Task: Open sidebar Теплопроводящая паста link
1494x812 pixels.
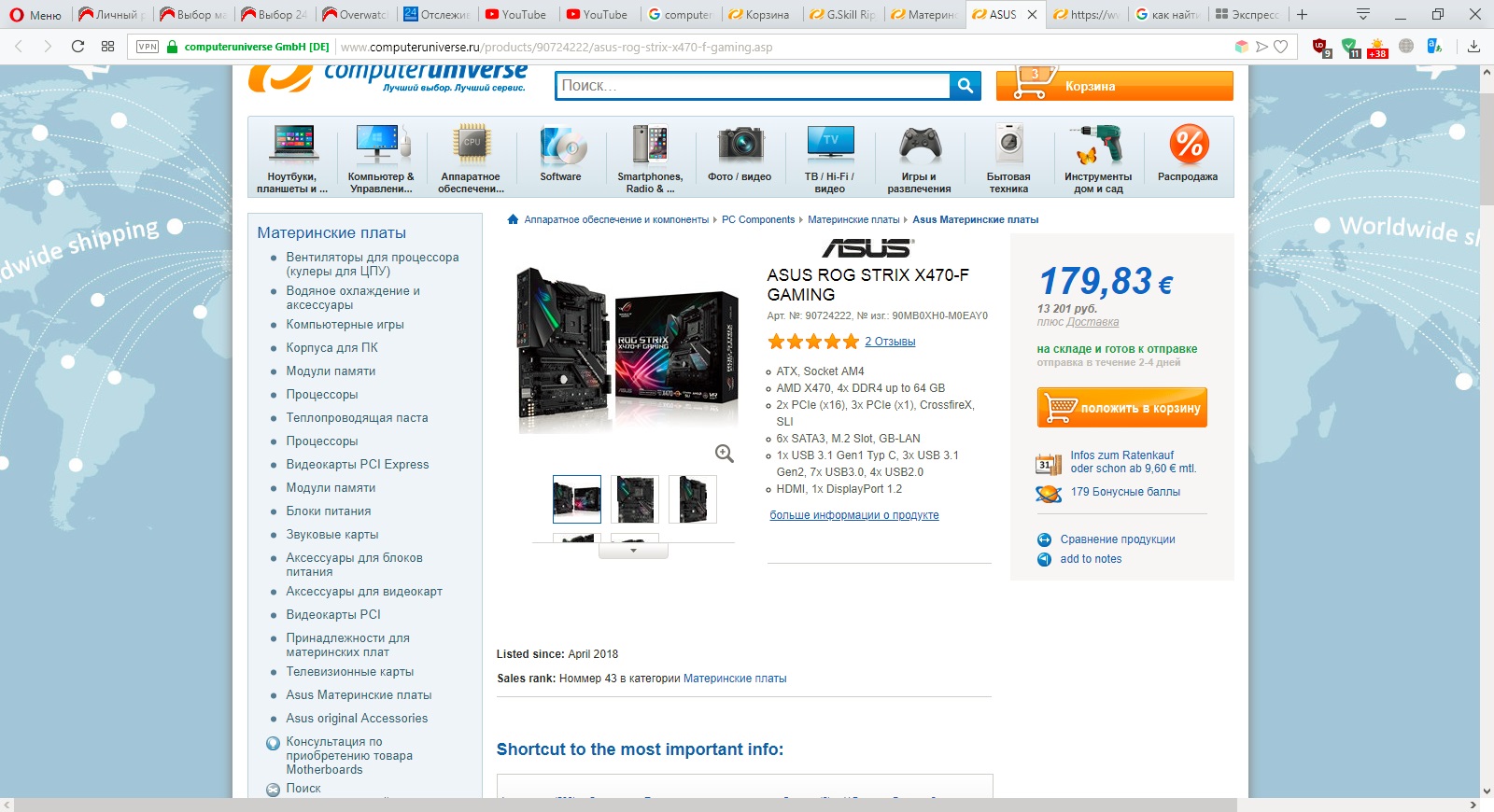Action: (357, 418)
